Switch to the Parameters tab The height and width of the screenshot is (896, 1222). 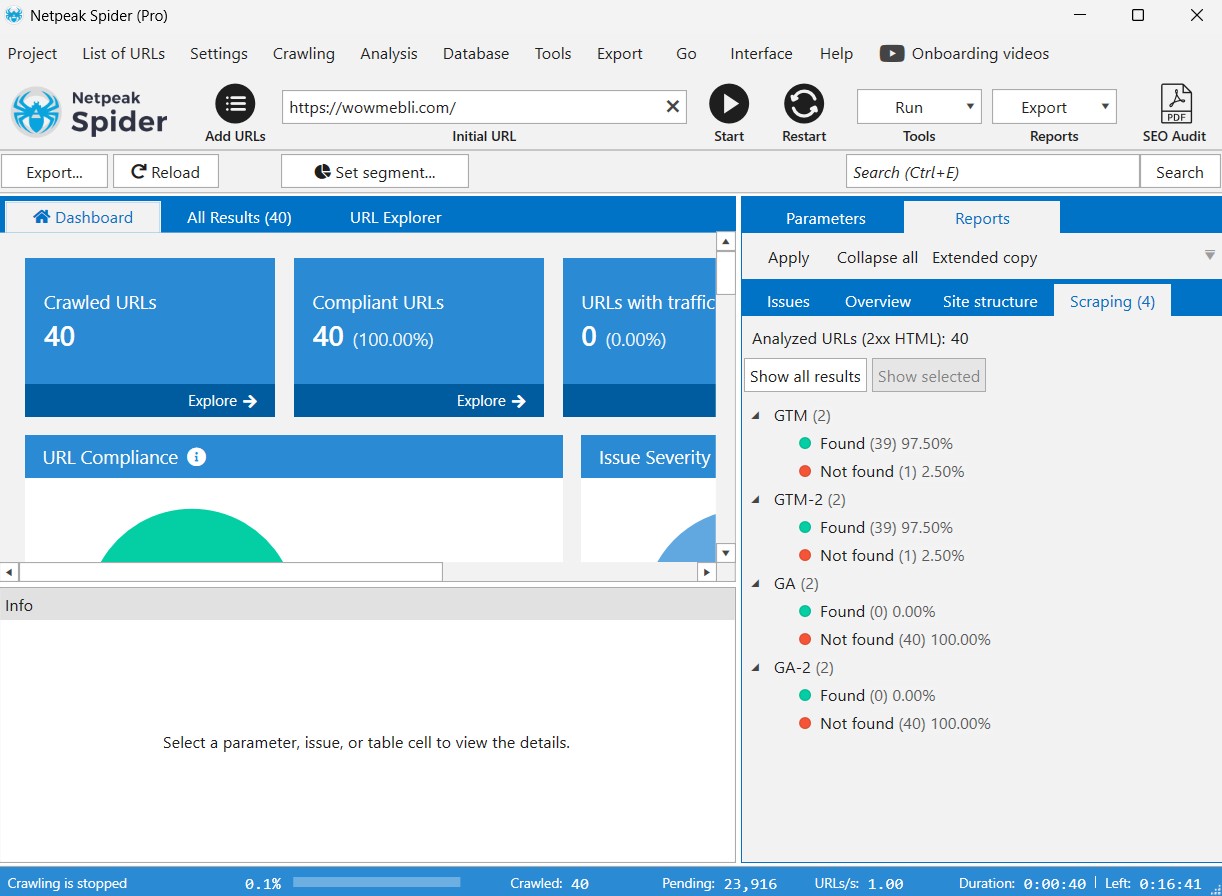pyautogui.click(x=826, y=218)
